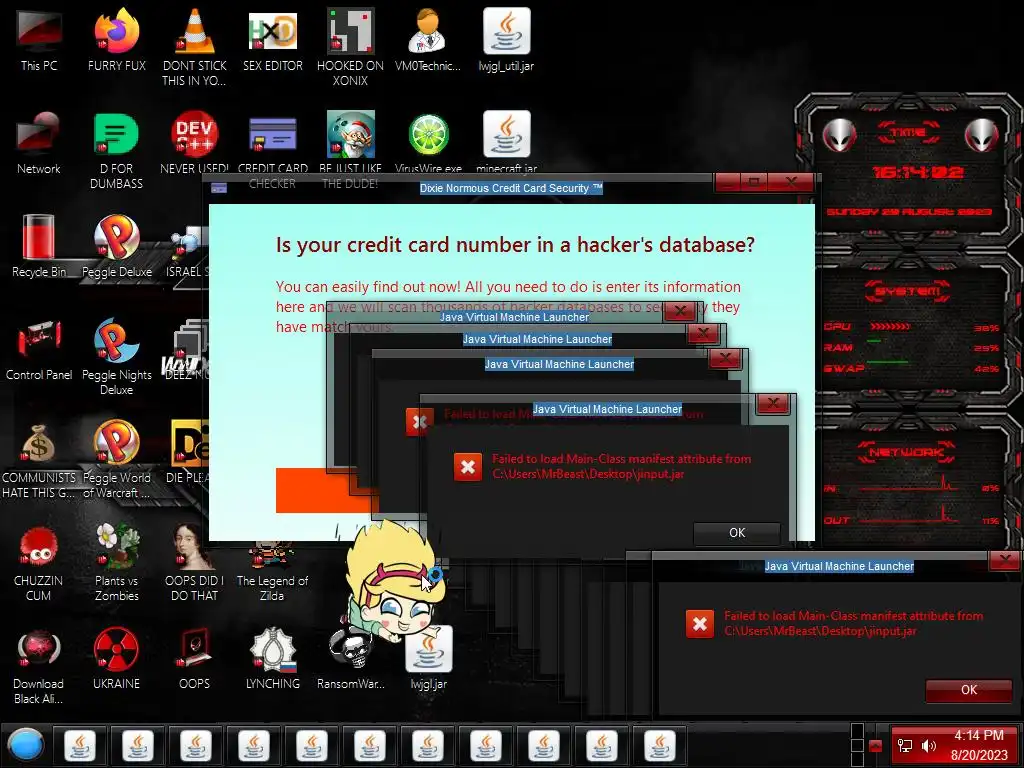Click the headline about hacker's database

click(x=515, y=245)
